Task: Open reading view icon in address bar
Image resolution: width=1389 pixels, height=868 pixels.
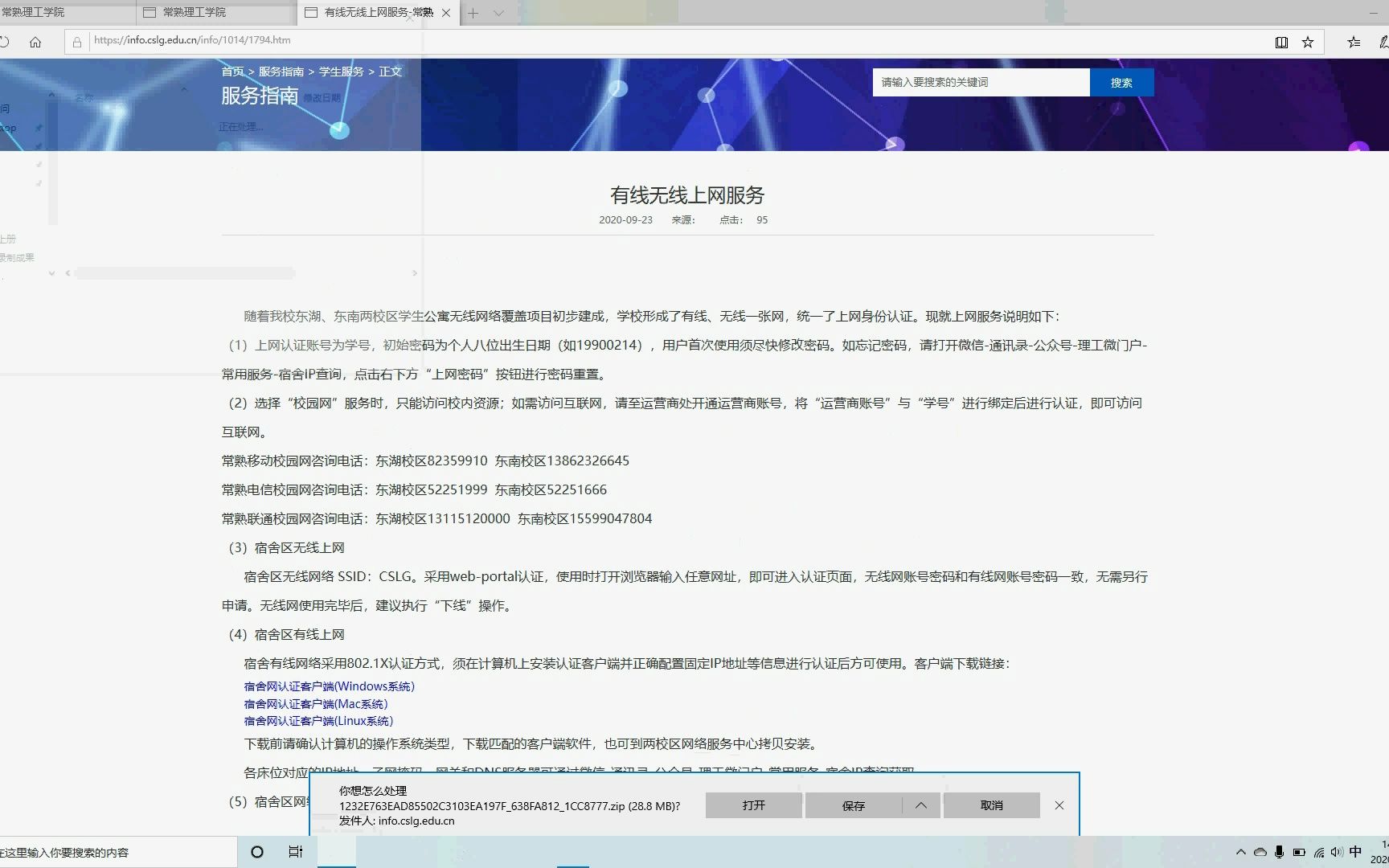Action: [1282, 42]
